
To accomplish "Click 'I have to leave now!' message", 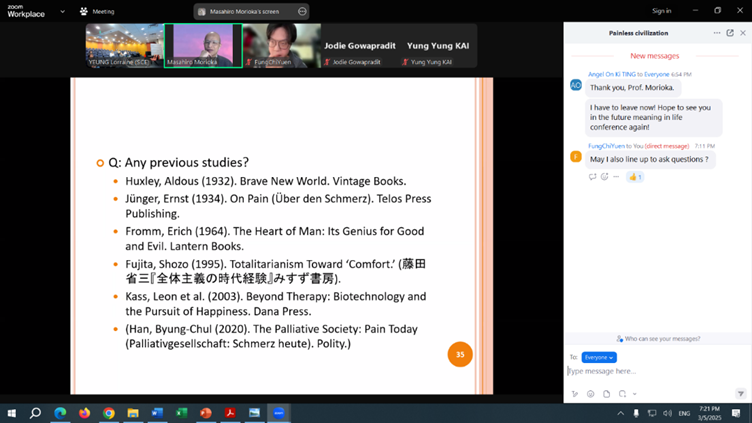I will (653, 118).
